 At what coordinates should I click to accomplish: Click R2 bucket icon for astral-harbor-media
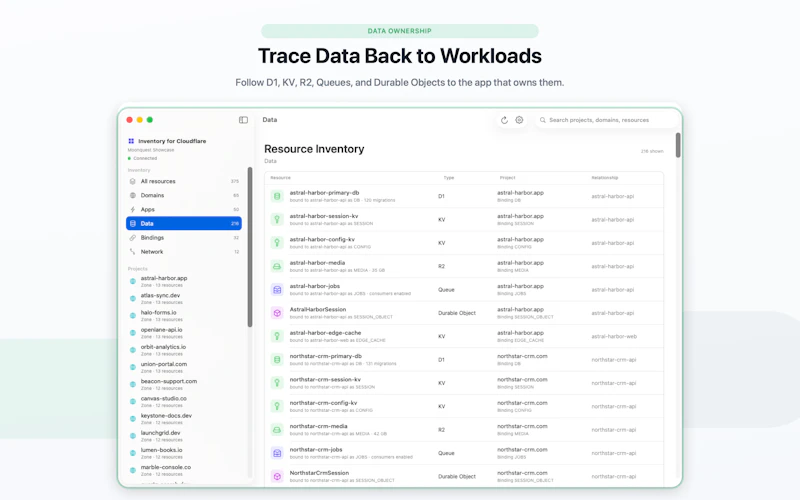point(277,266)
